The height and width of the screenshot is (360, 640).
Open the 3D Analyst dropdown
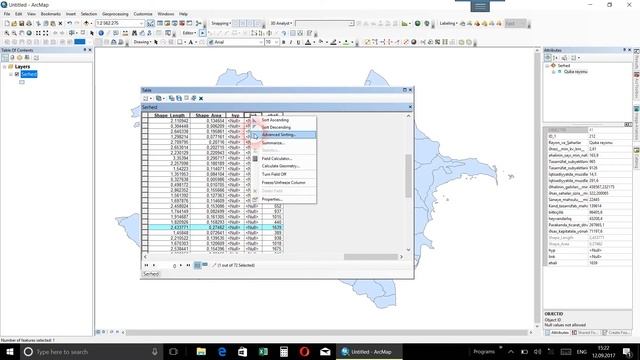[x=281, y=24]
